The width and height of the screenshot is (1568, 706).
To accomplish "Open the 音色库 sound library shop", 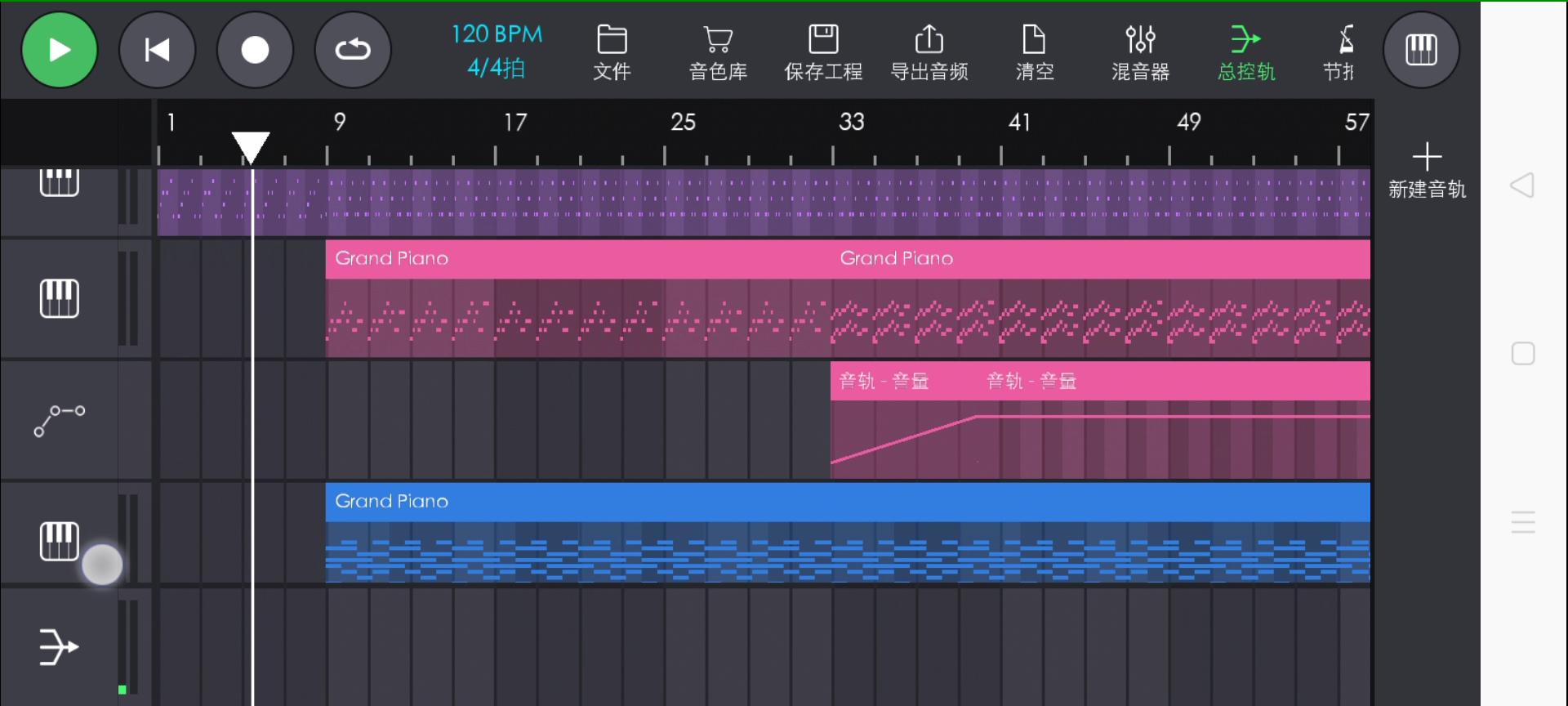I will pyautogui.click(x=718, y=53).
